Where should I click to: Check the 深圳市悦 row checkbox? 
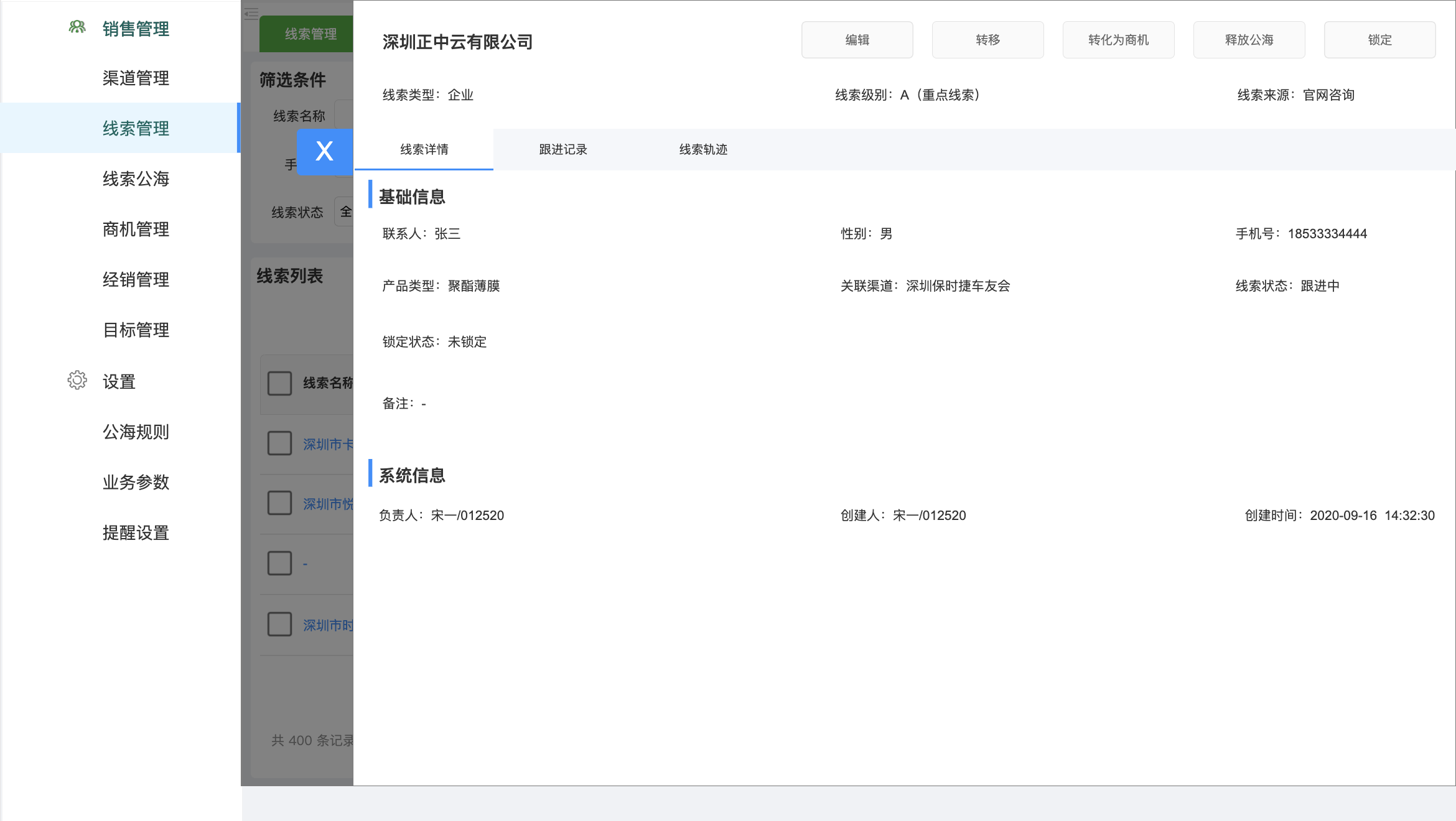coord(279,503)
